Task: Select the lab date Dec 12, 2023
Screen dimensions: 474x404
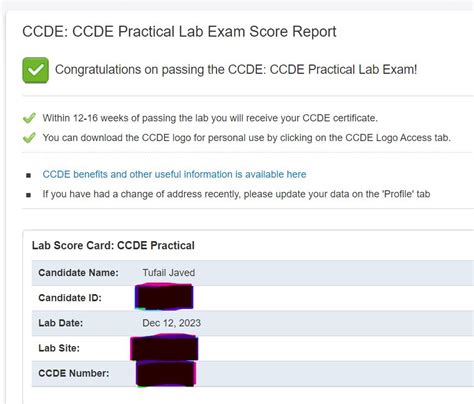Action: [172, 323]
